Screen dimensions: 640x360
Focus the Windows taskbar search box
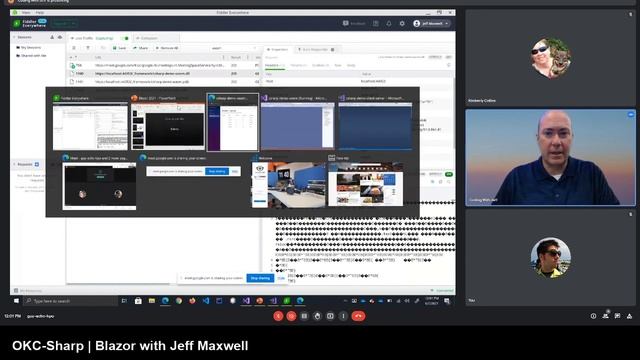[x=70, y=301]
